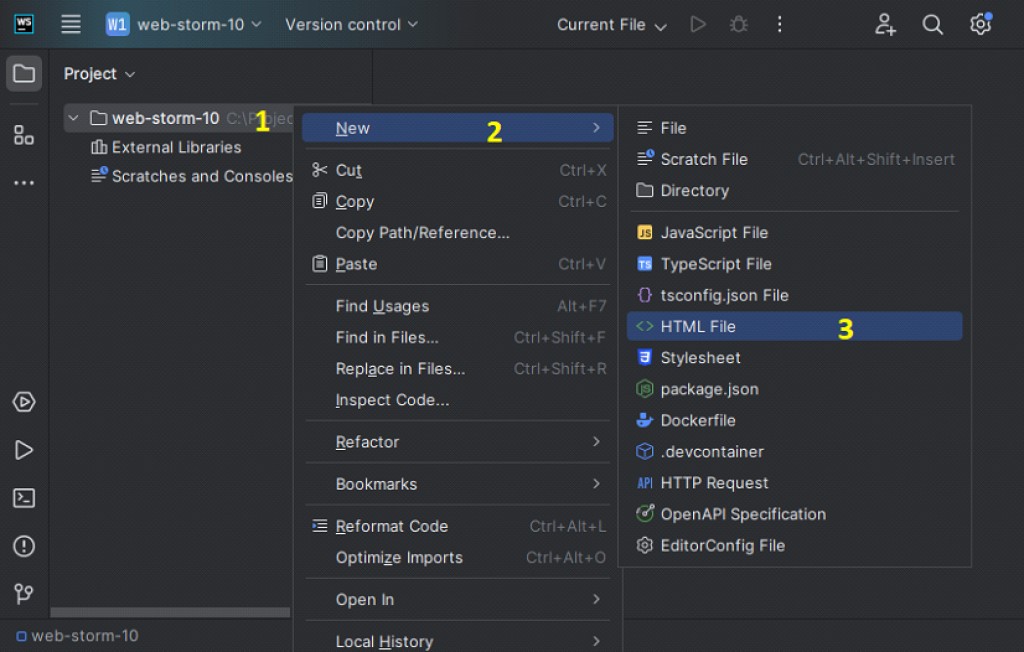Open the Project view dropdown

click(x=99, y=74)
